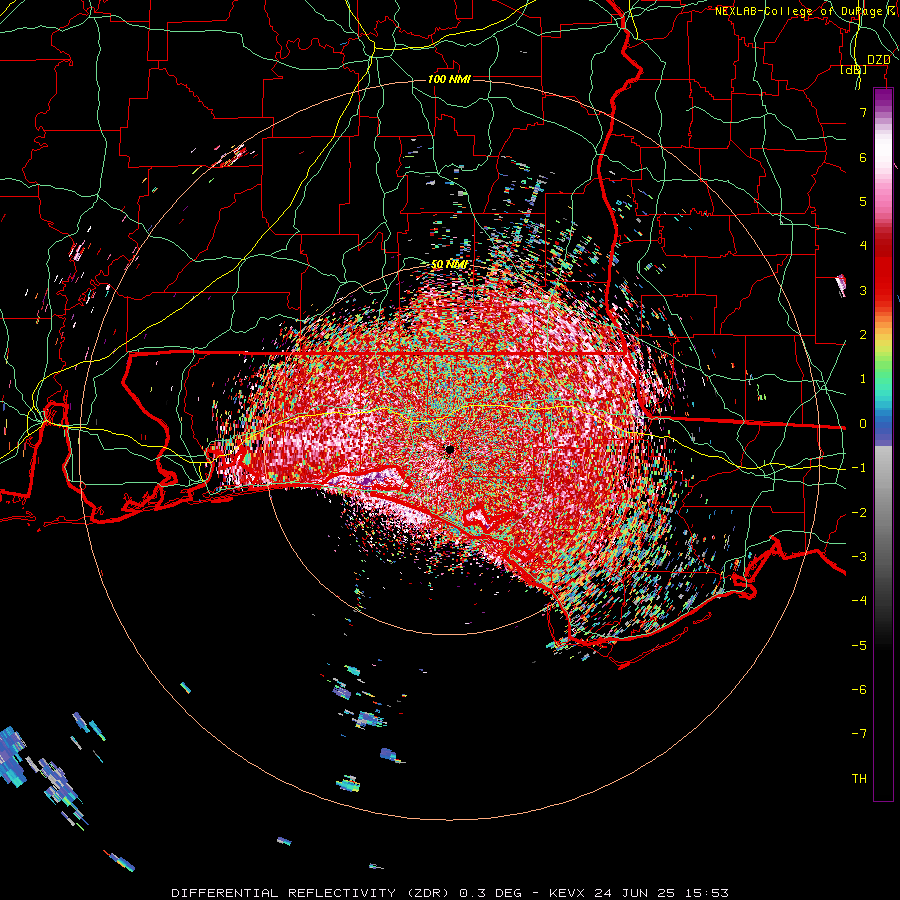The height and width of the screenshot is (900, 900).
Task: Click the black radar site dot
Action: click(x=449, y=449)
